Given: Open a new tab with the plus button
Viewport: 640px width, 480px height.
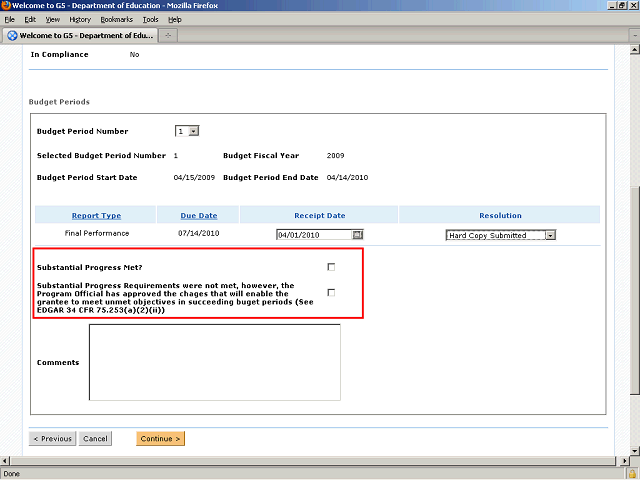Looking at the screenshot, I should click(x=168, y=36).
